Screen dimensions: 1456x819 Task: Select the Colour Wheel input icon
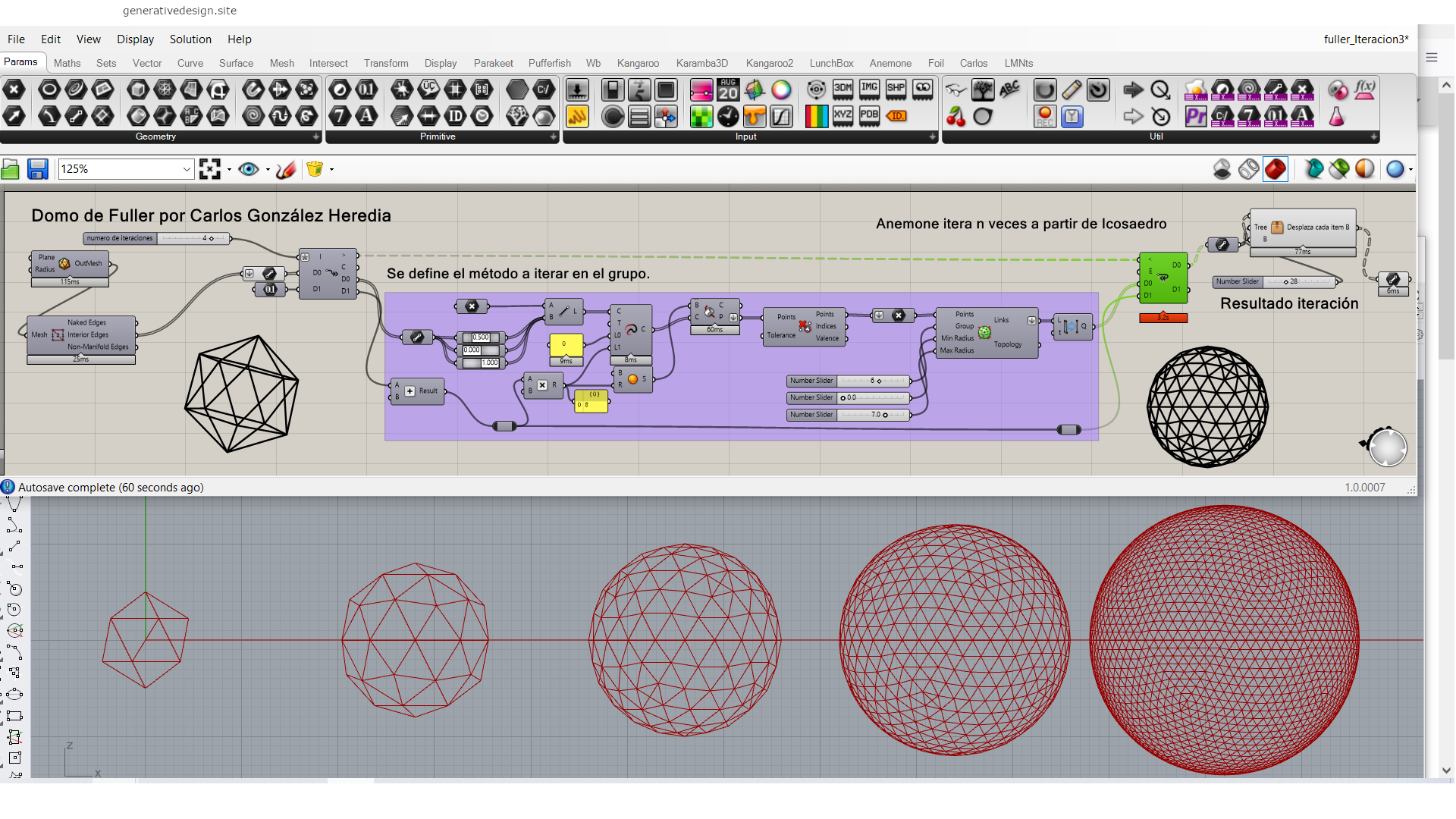781,90
